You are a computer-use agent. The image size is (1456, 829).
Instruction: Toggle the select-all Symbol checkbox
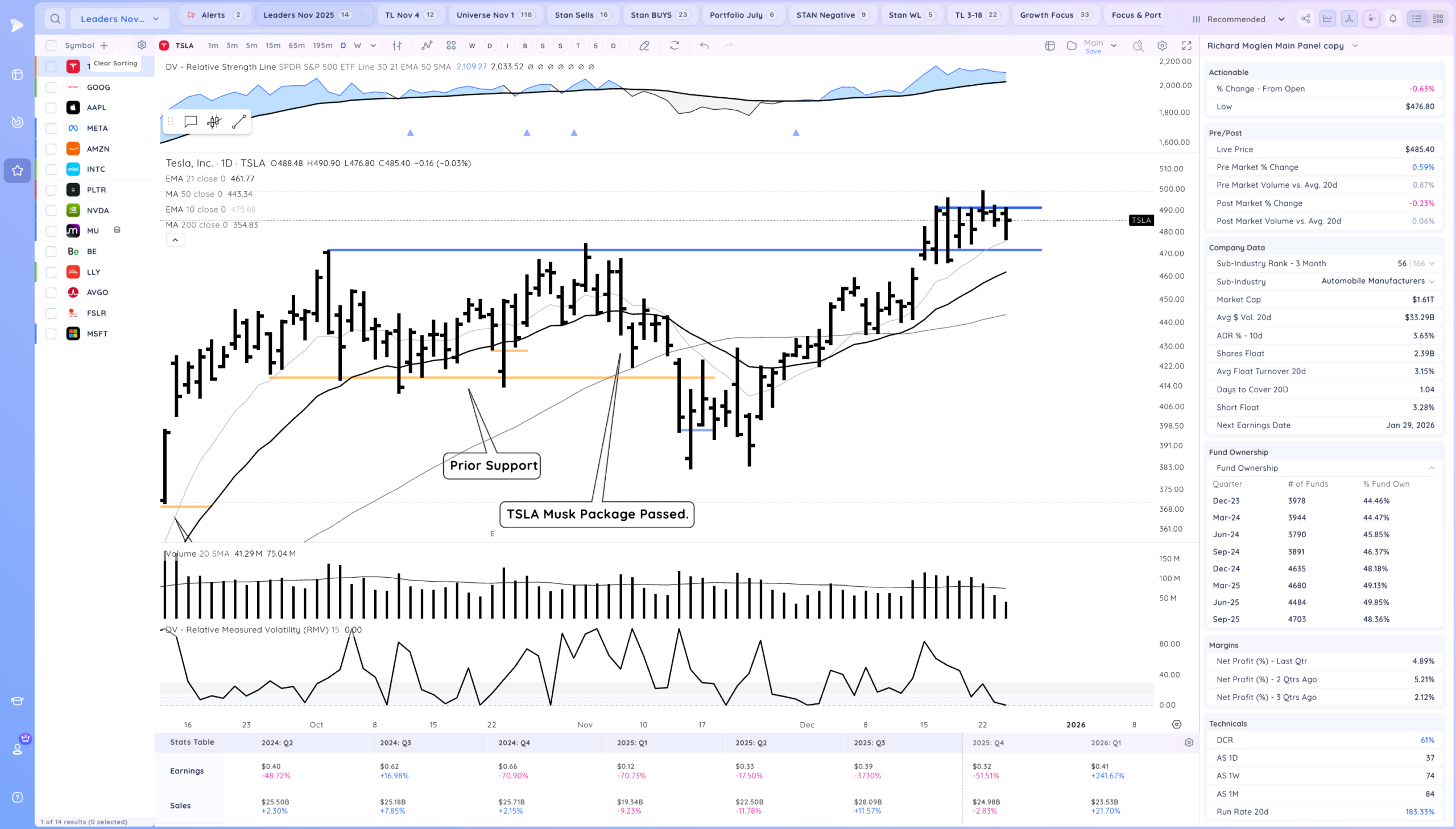coord(51,45)
